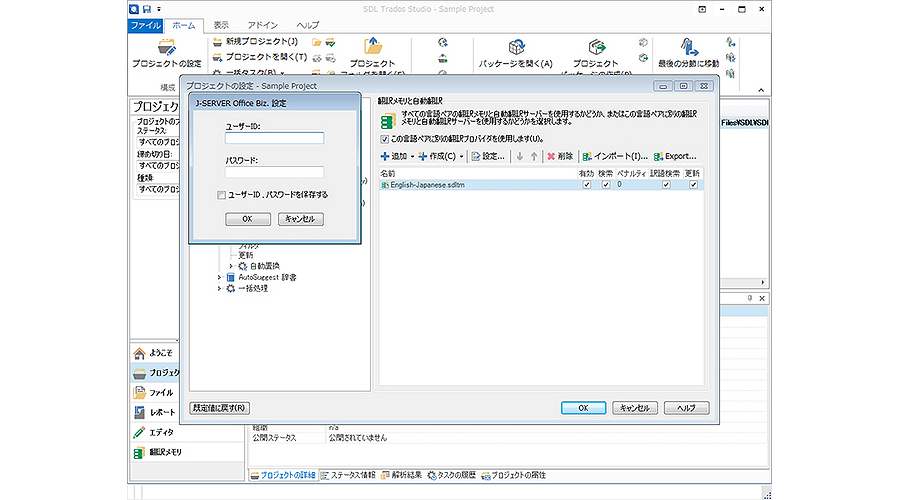Switch to プロジェクトの属性 bottom tab

[514, 475]
